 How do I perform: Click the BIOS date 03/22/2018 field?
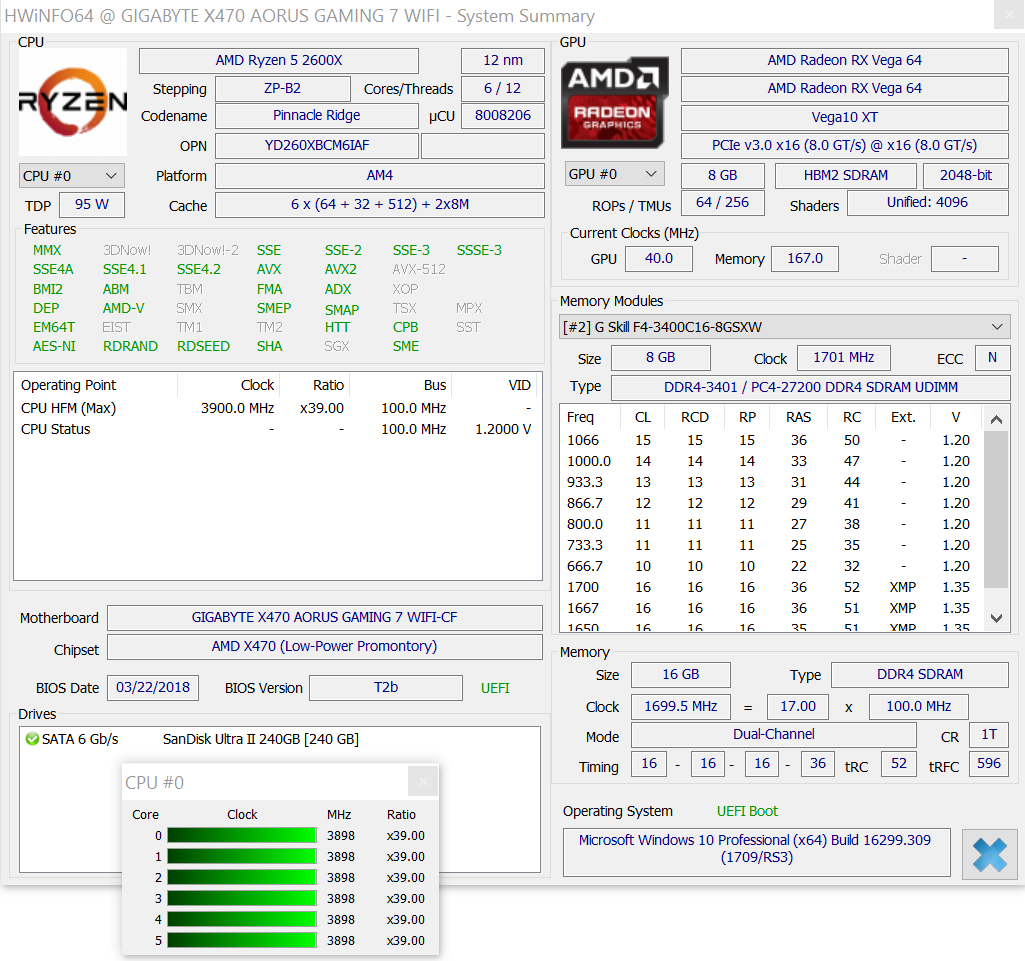153,688
